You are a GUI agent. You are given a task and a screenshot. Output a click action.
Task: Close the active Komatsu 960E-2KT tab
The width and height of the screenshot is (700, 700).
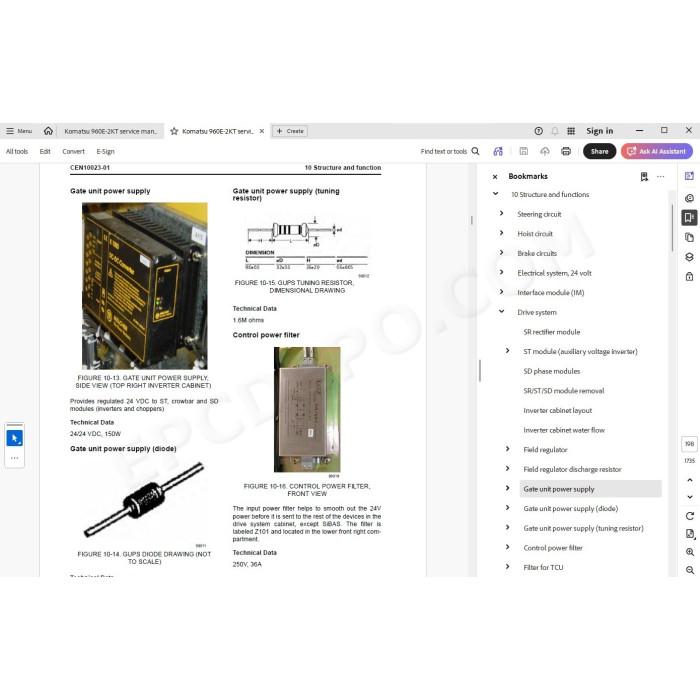click(262, 131)
